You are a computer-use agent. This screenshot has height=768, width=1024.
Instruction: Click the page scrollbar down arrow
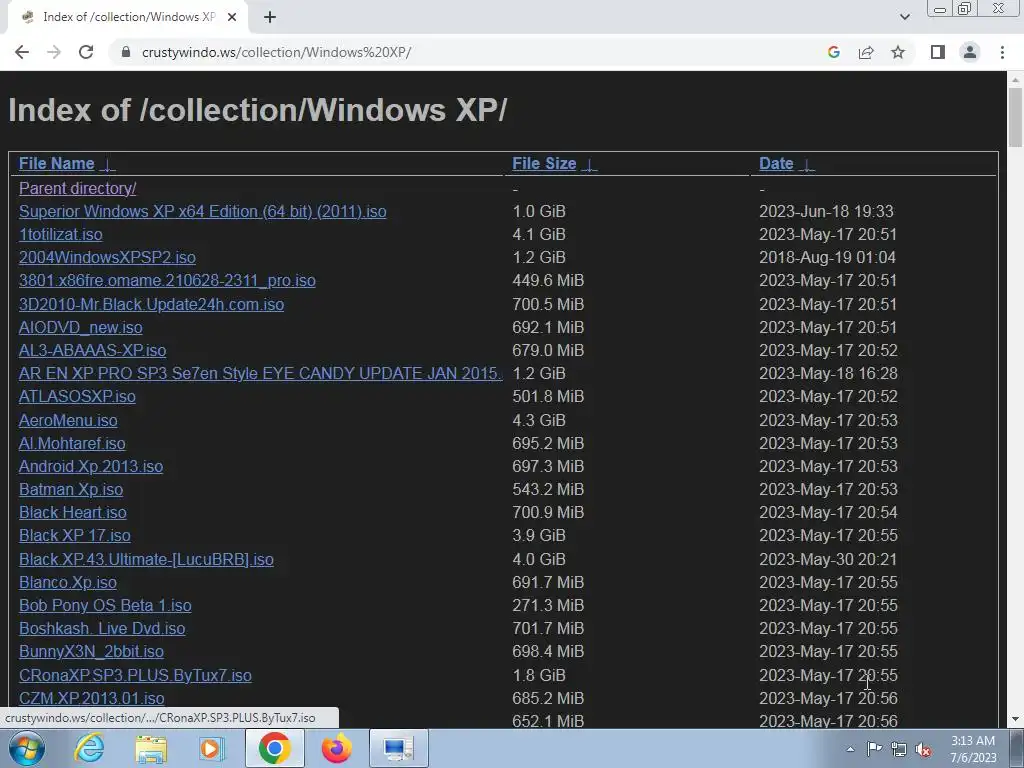pyautogui.click(x=1015, y=720)
